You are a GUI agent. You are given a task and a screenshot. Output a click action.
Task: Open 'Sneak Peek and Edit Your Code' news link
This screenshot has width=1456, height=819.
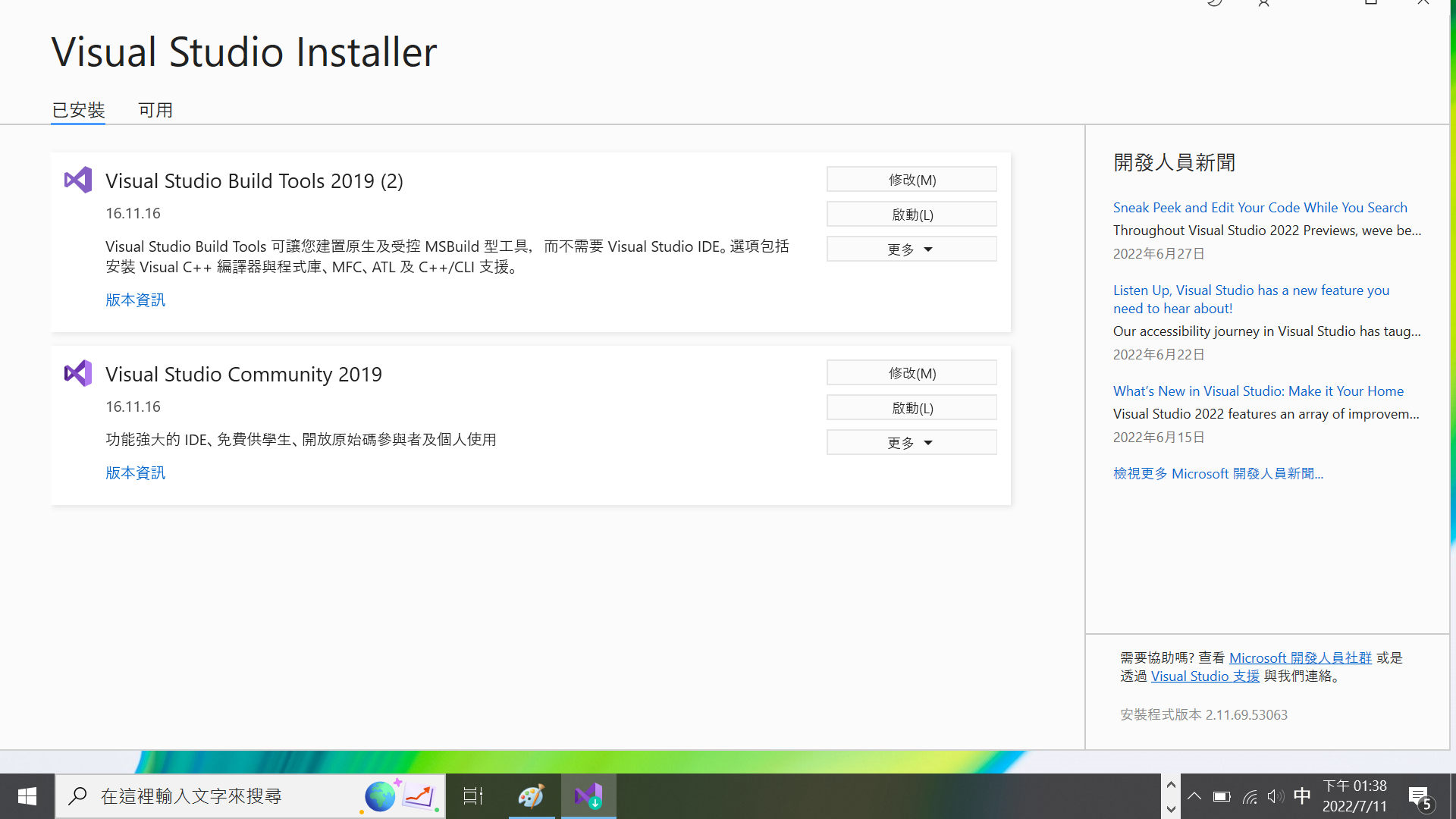(x=1260, y=207)
